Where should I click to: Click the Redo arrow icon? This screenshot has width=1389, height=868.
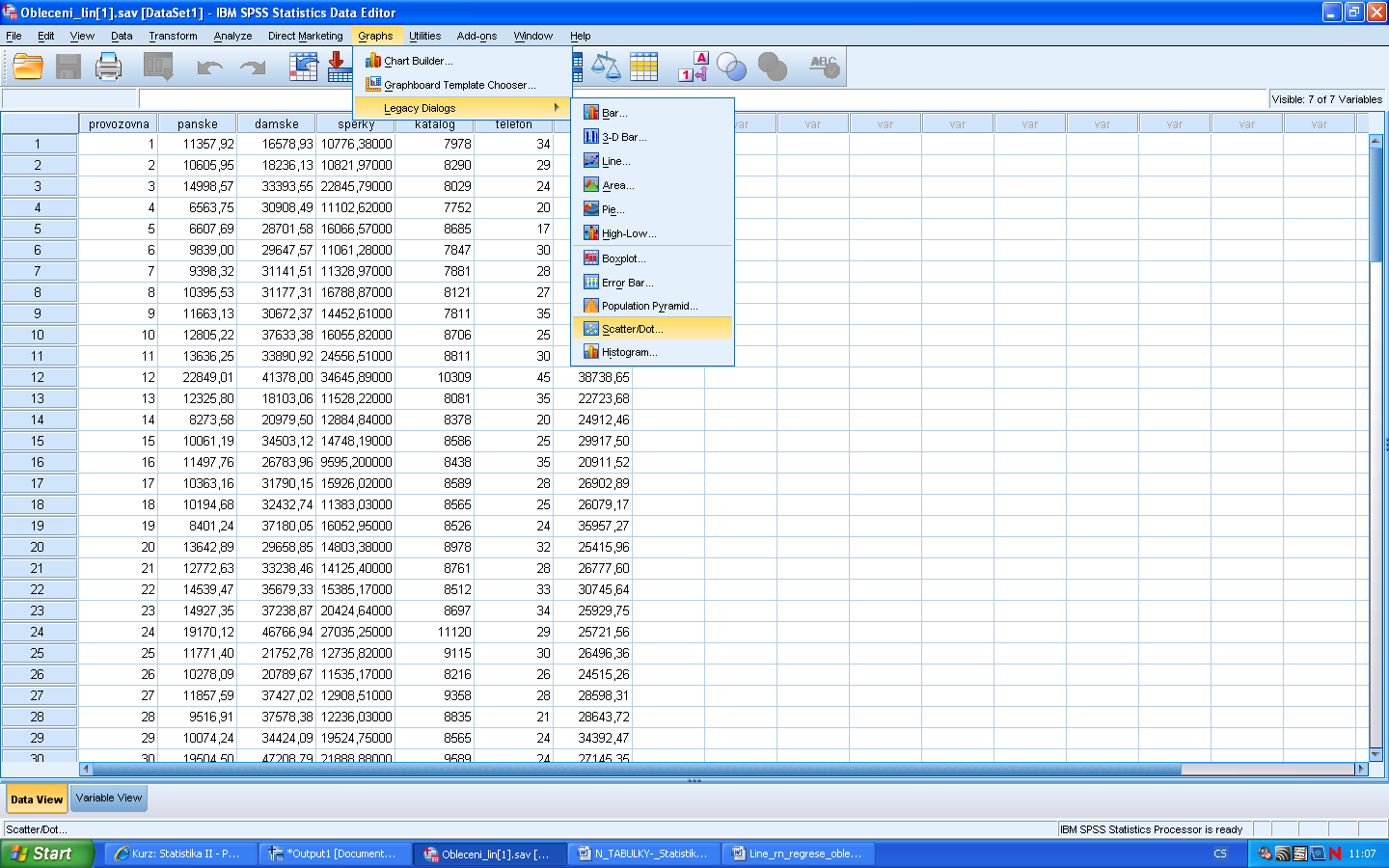(253, 68)
